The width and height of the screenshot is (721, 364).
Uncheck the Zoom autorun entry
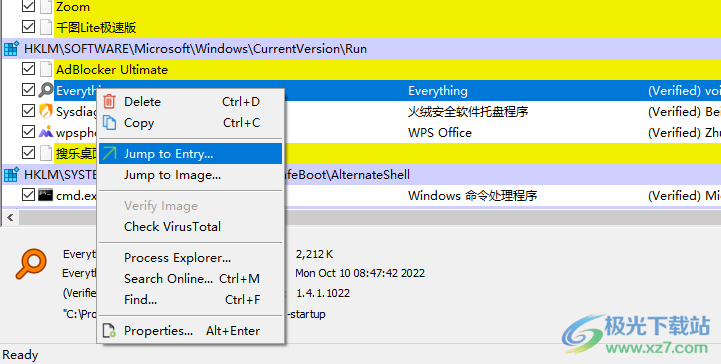point(29,6)
